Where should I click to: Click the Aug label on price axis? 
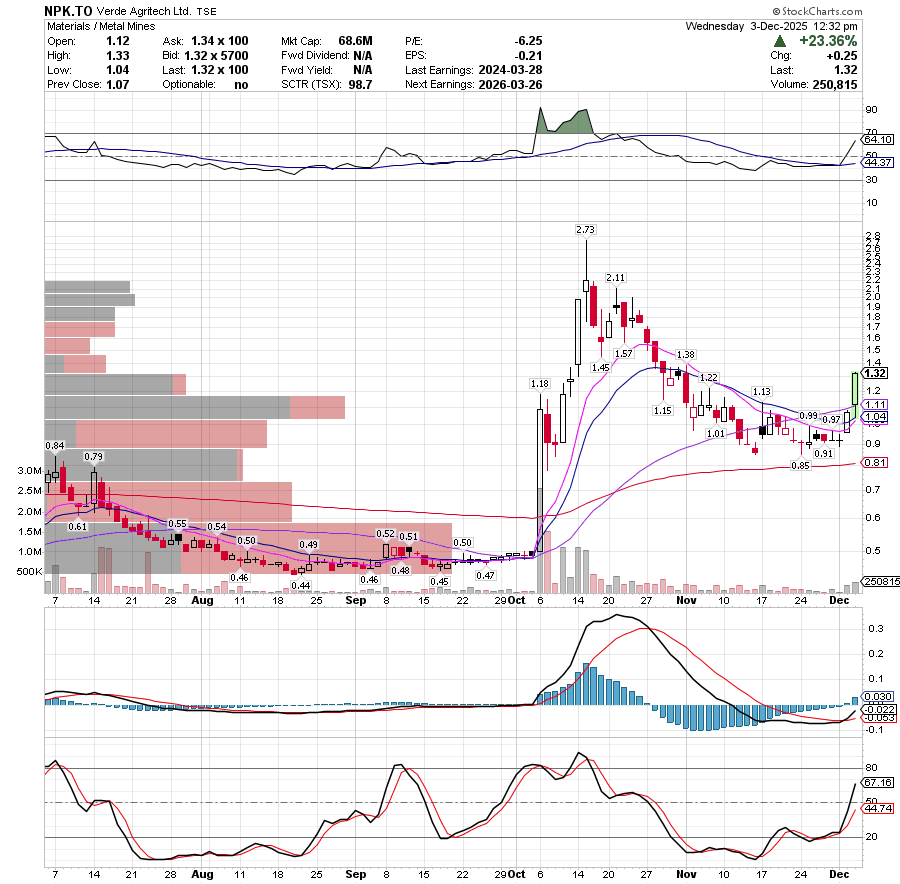tap(202, 600)
